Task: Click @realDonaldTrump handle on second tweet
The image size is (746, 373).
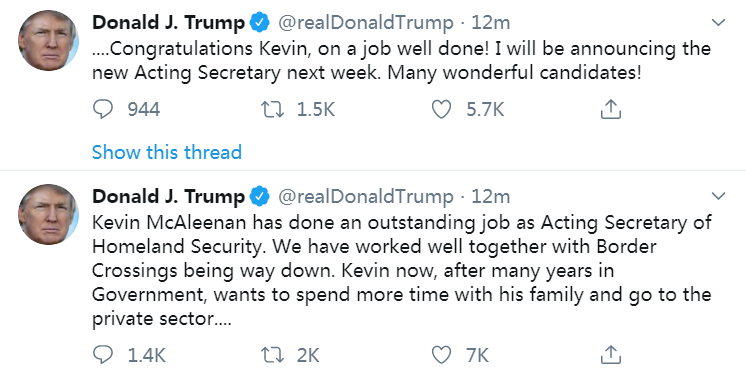Action: [365, 196]
